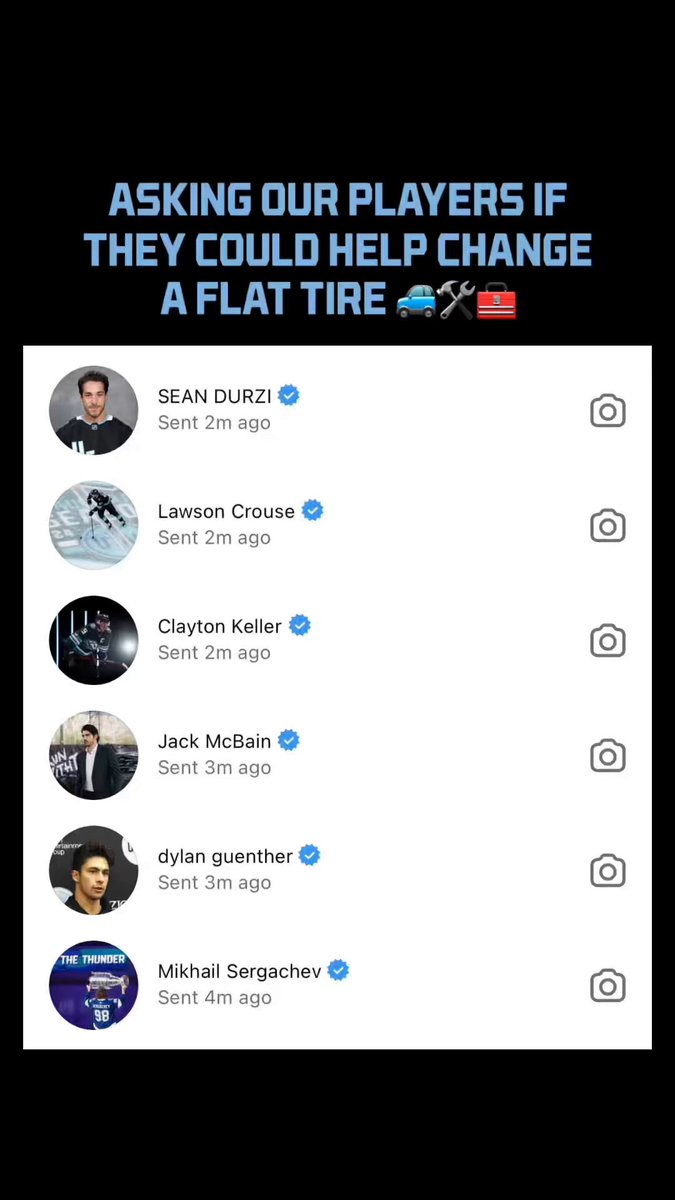Open the Lawson Crouse message thread

[226, 512]
